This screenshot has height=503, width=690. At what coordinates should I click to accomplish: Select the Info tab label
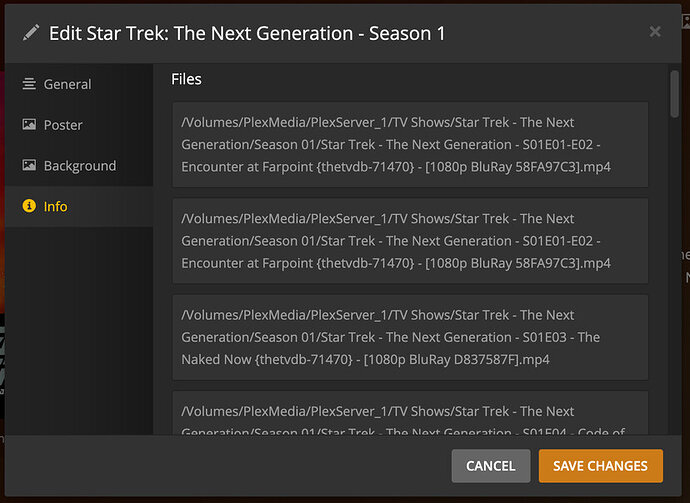[56, 207]
